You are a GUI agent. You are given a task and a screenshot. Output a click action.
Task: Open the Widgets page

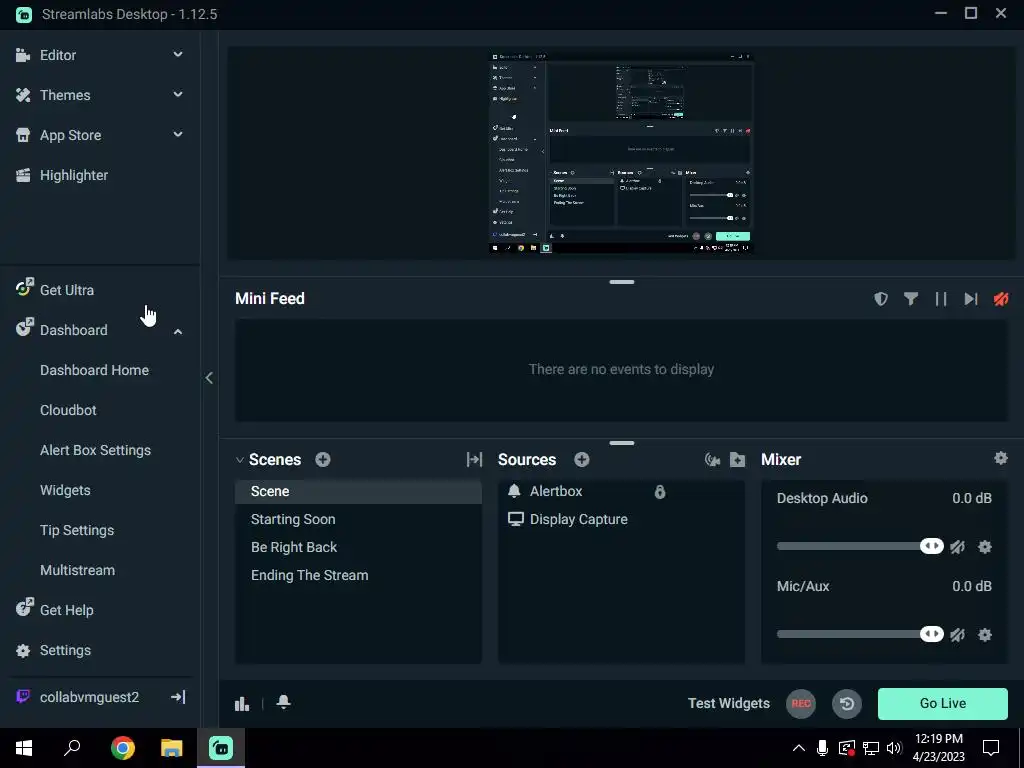[x=65, y=490]
